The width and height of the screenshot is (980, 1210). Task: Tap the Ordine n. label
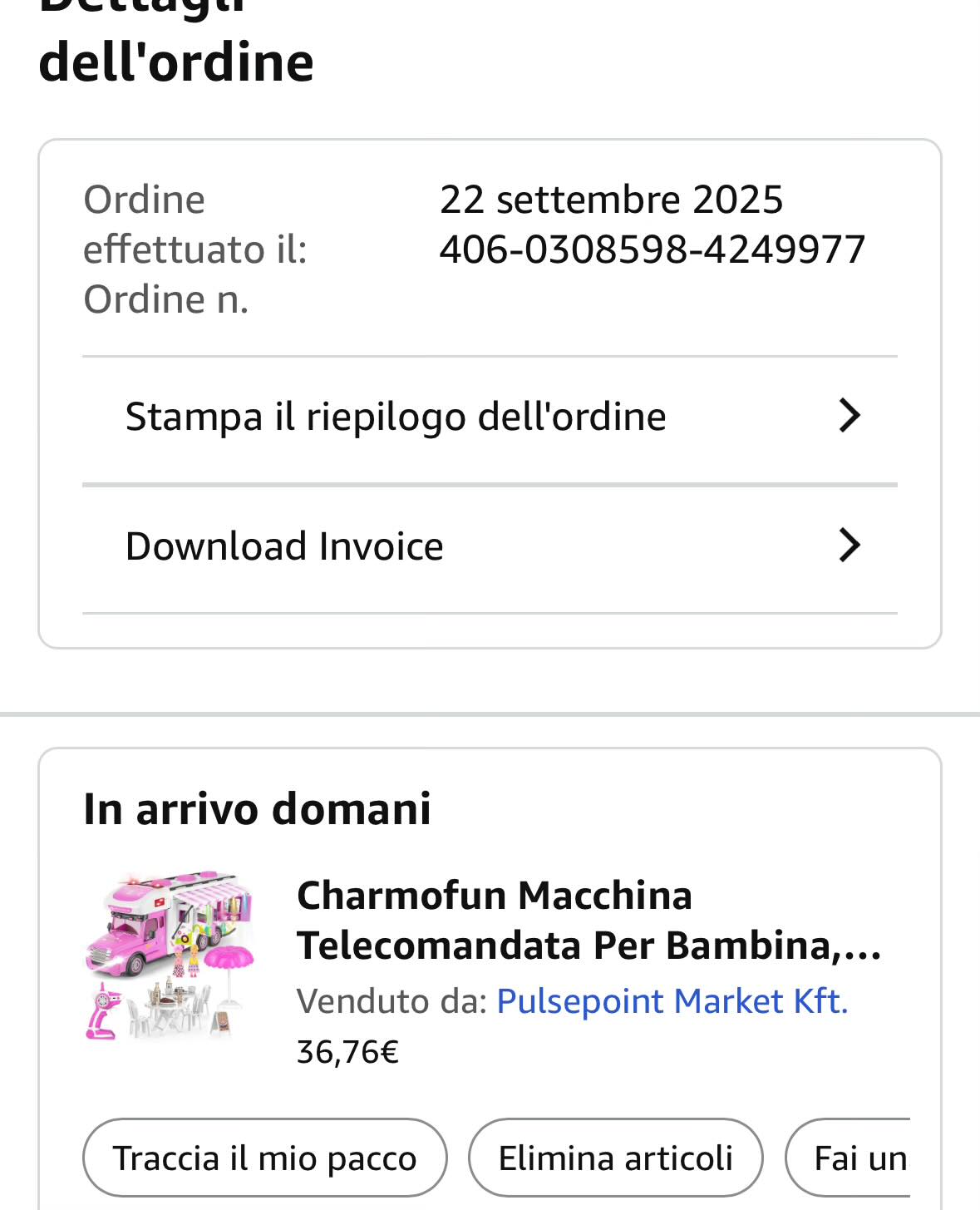[x=165, y=299]
